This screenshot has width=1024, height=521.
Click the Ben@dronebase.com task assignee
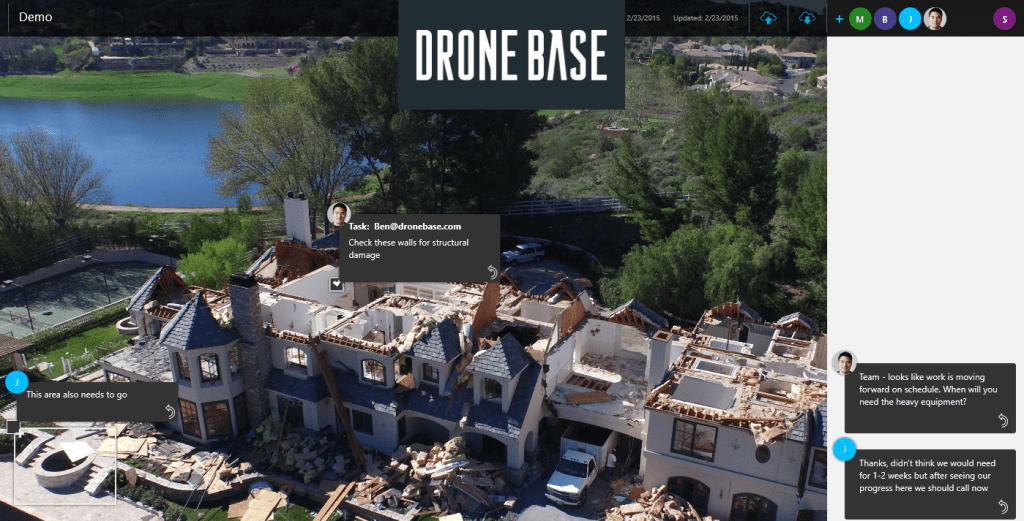(x=417, y=227)
